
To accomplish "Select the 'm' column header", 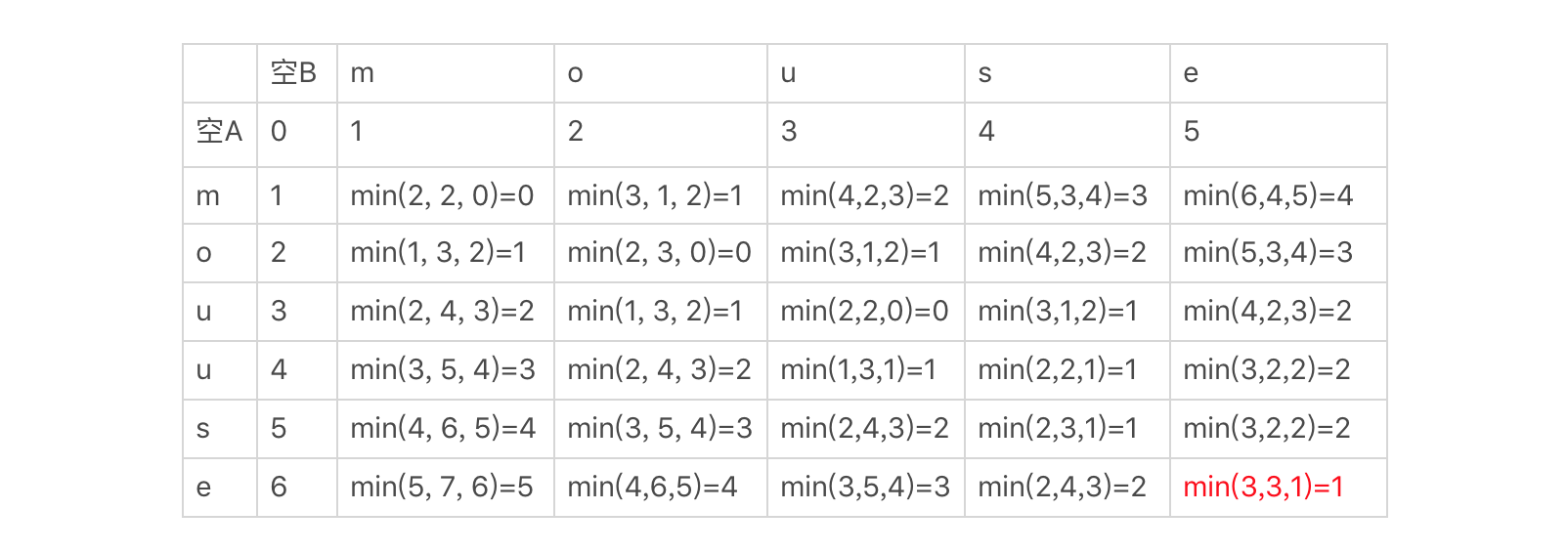I will pos(362,73).
